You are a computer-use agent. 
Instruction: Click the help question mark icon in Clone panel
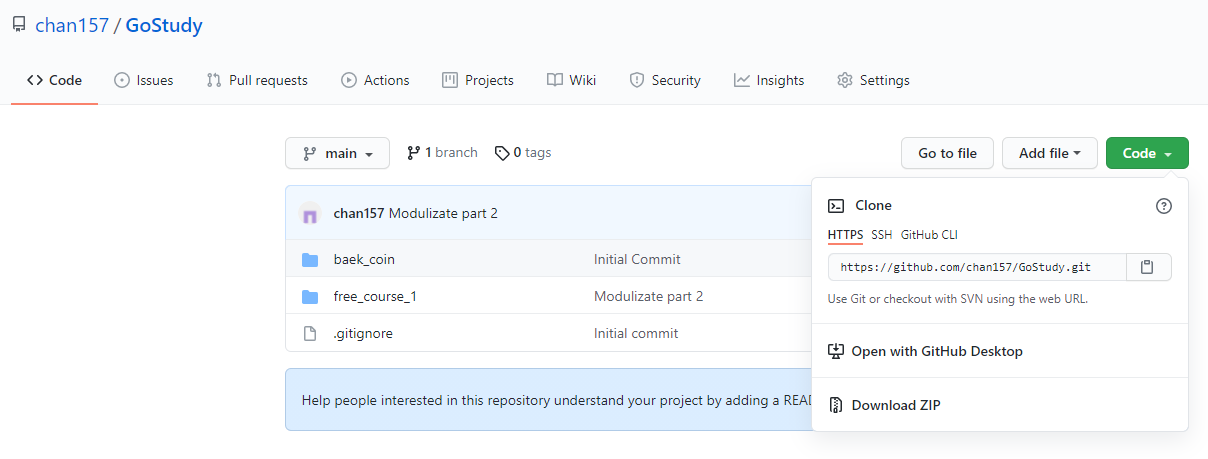coord(1163,206)
